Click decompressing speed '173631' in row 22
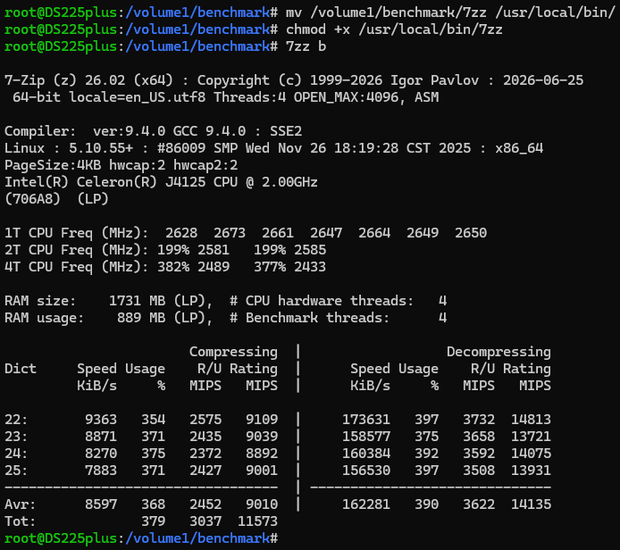This screenshot has width=620, height=550. pos(366,420)
